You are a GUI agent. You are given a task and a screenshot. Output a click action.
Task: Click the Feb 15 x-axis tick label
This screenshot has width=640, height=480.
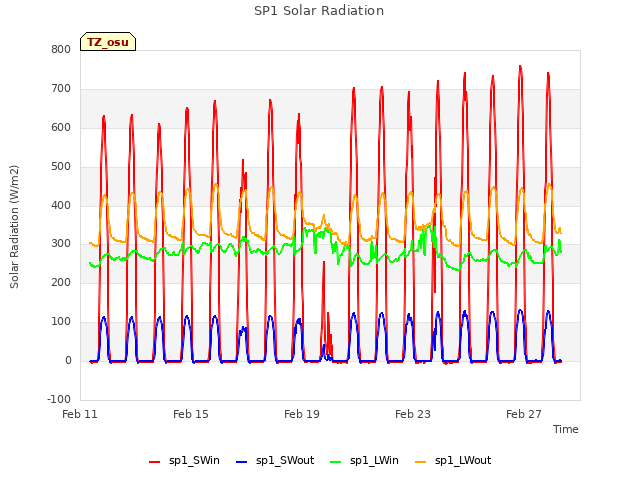tap(191, 414)
